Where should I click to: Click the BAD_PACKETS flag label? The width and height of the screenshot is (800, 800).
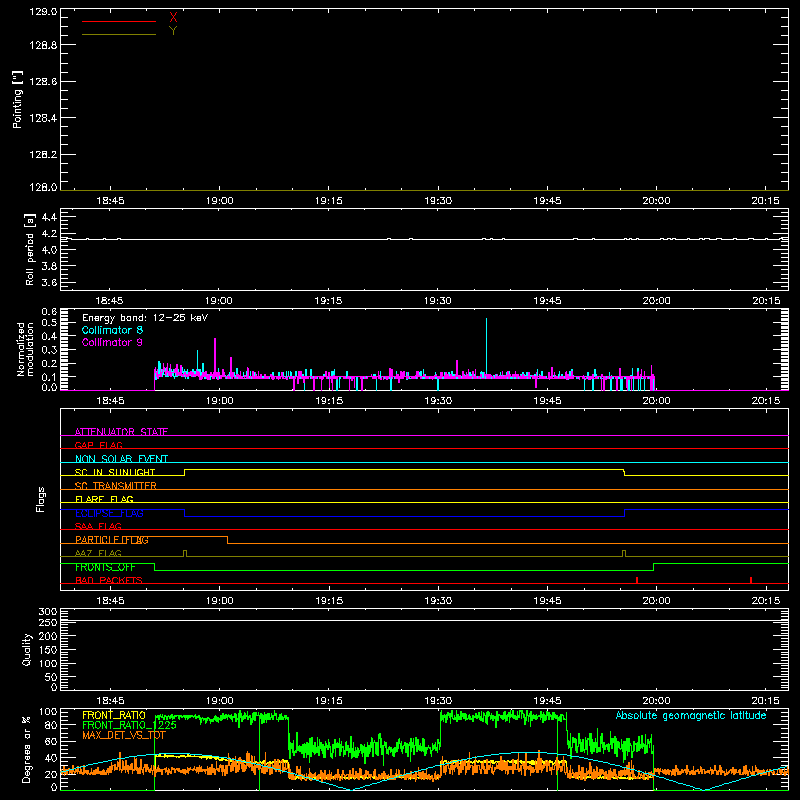109,580
